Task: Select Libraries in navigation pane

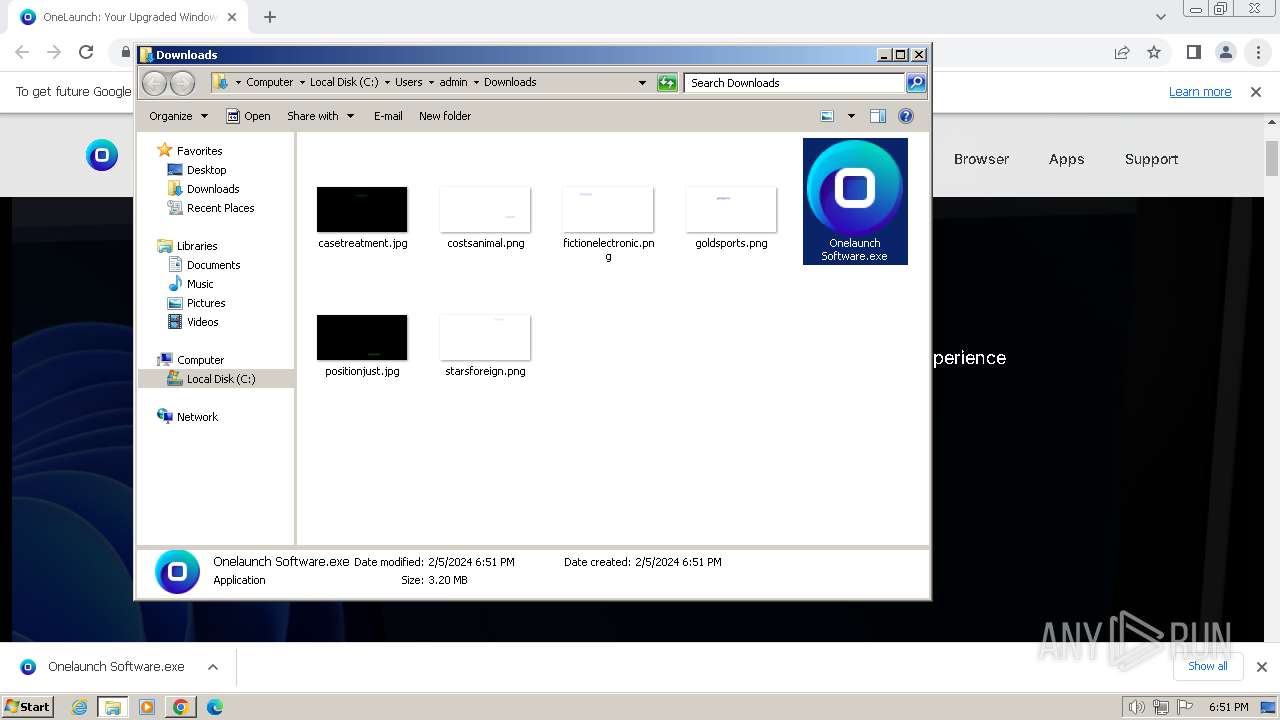Action: click(x=197, y=246)
